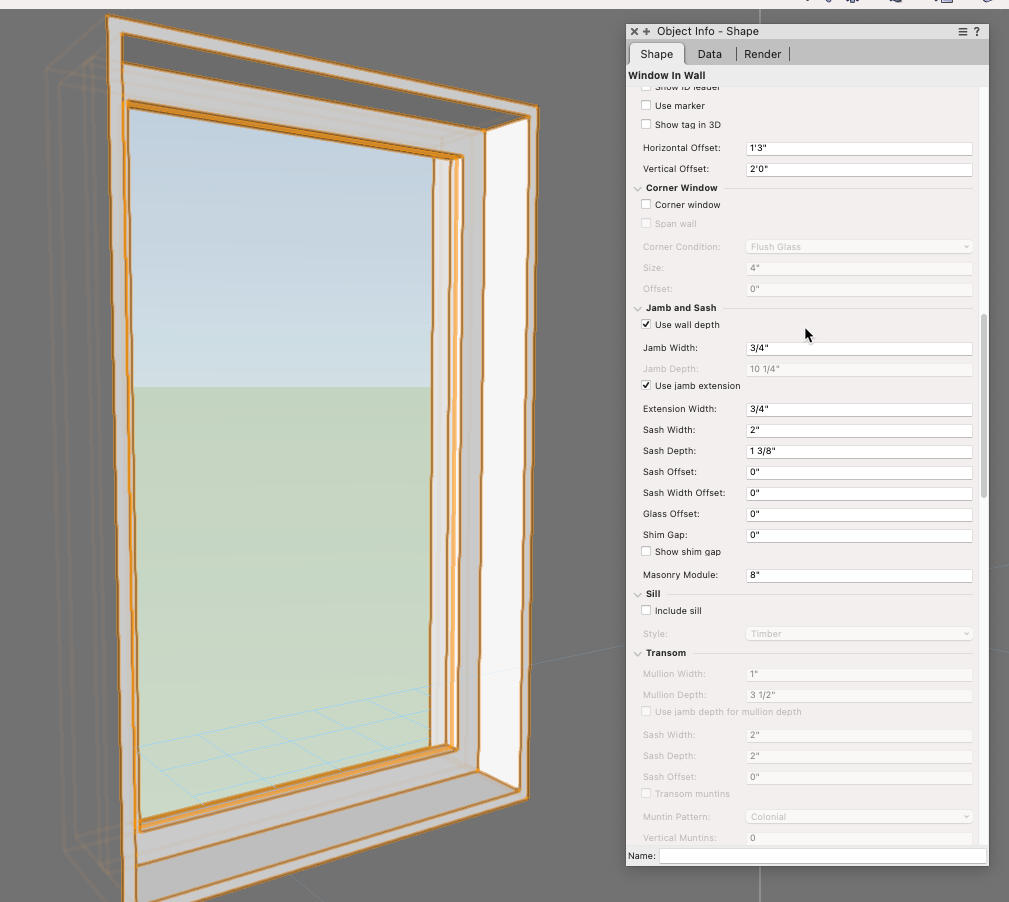Enable Show tag in 3D
Image resolution: width=1009 pixels, height=902 pixels.
[x=646, y=124]
